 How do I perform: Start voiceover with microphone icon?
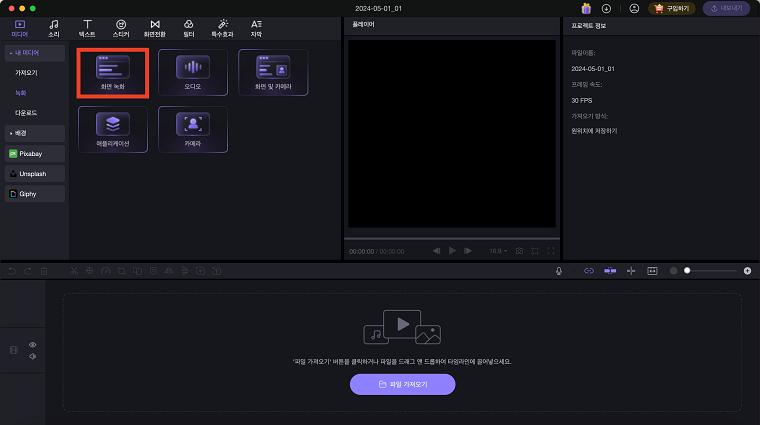coord(559,271)
